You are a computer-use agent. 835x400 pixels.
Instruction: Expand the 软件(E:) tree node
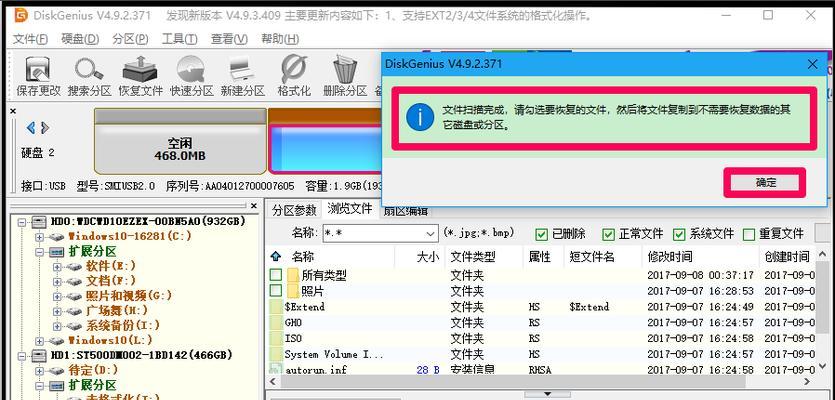56,266
